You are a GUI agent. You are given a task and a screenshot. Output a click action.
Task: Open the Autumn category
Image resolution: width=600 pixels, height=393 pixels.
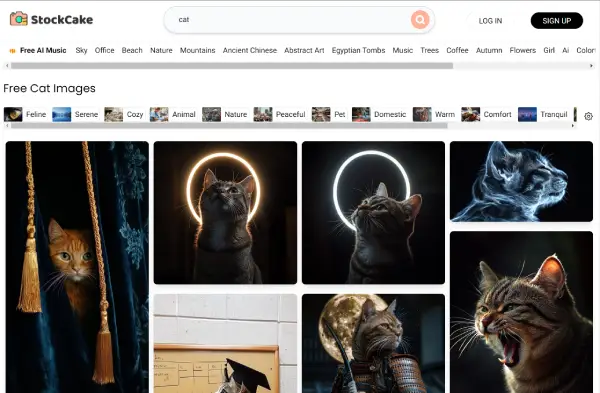(x=489, y=51)
